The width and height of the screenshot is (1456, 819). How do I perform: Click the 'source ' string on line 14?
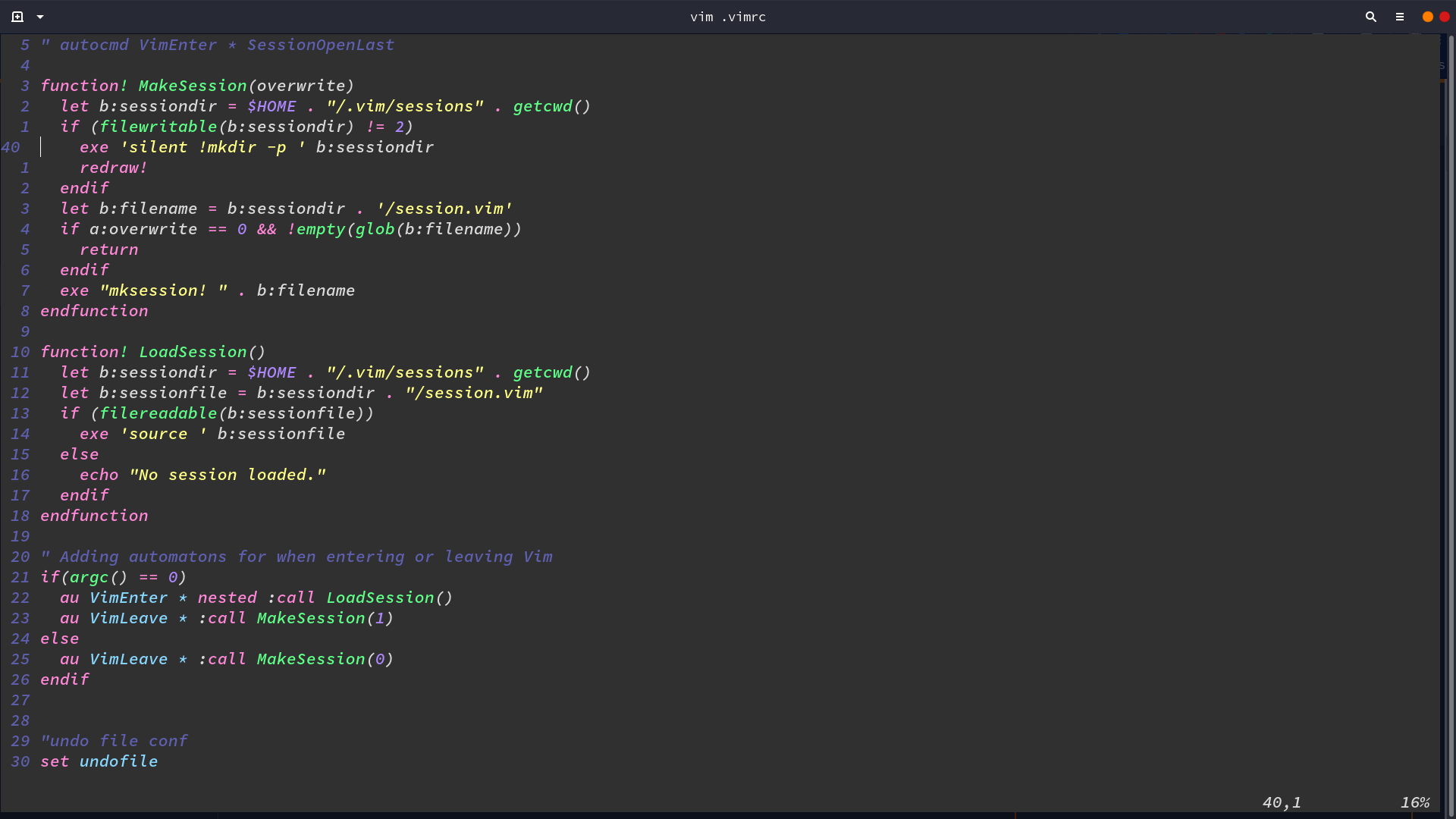(x=164, y=434)
